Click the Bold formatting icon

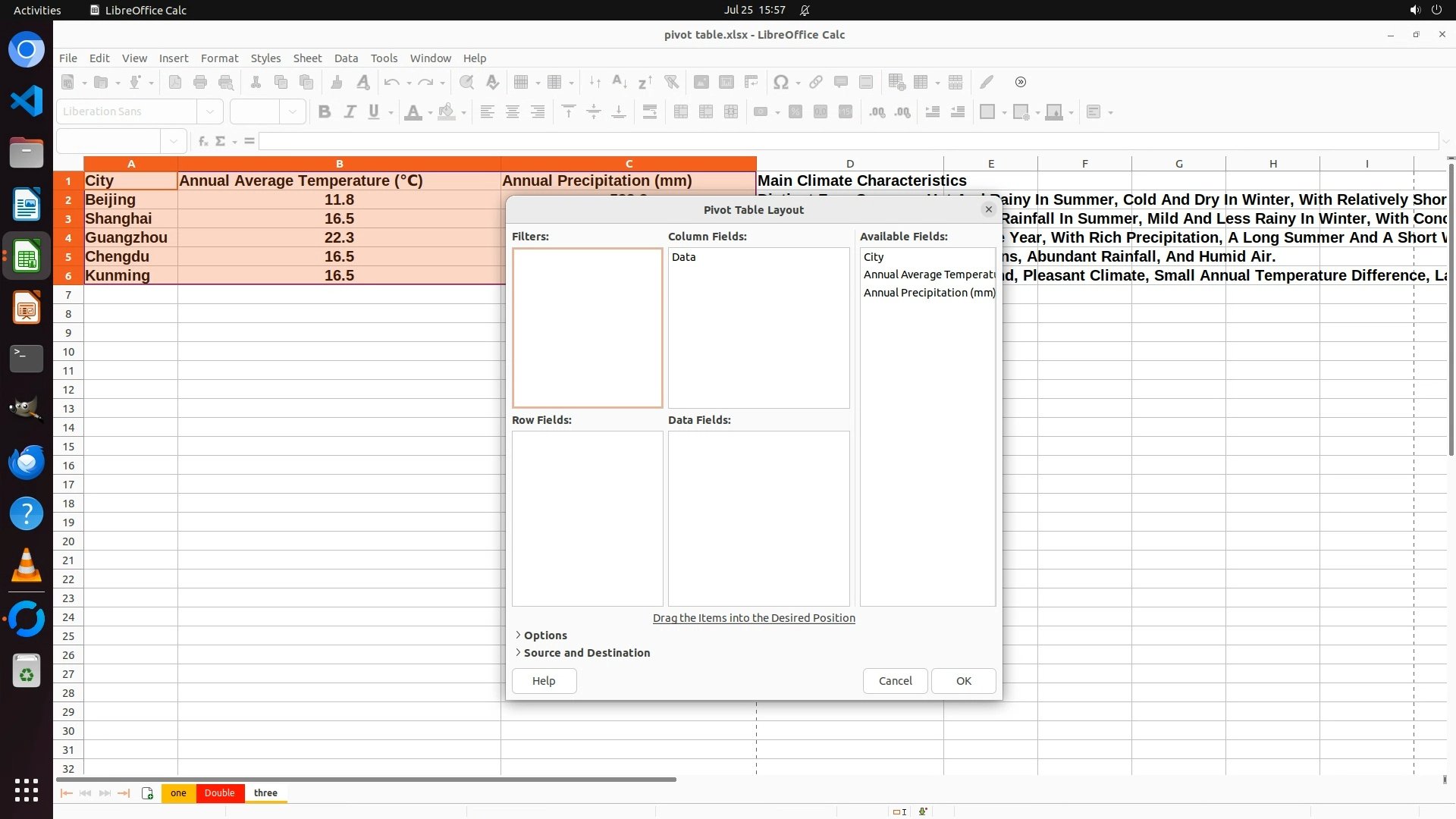325,112
